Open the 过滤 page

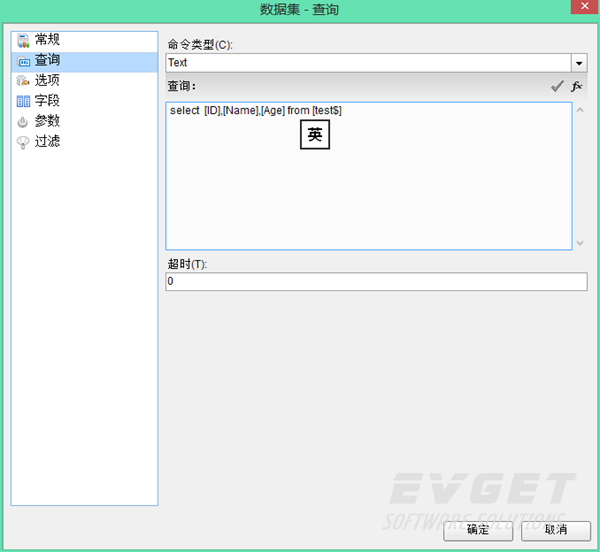point(47,141)
